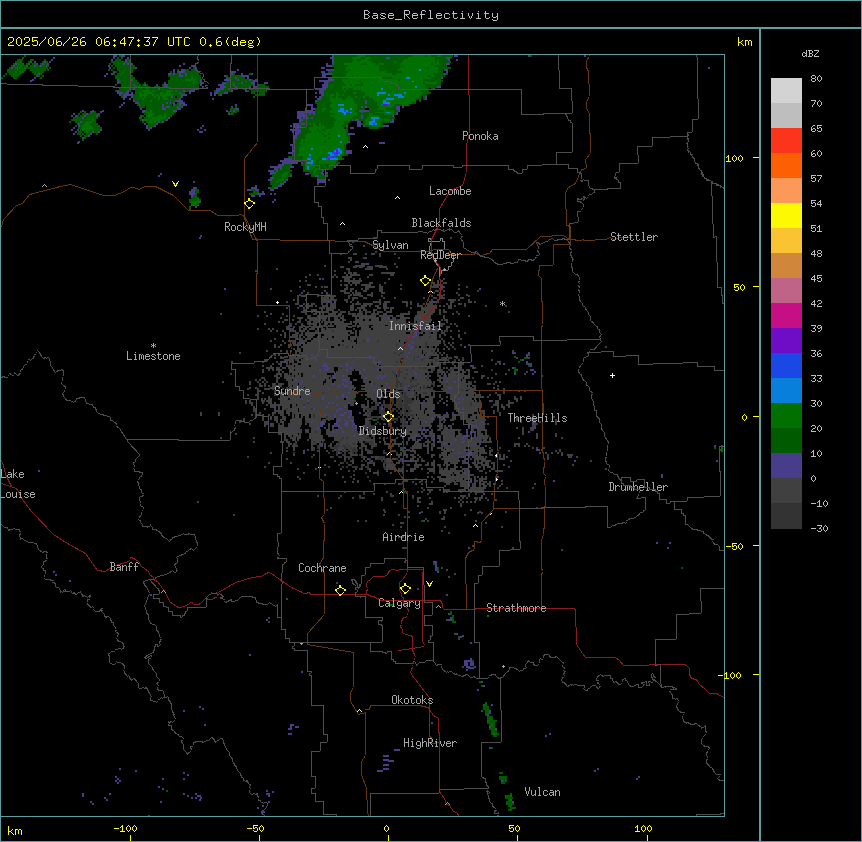Select the -50 tick on right vertical axis
The image size is (862, 842).
pyautogui.click(x=734, y=546)
